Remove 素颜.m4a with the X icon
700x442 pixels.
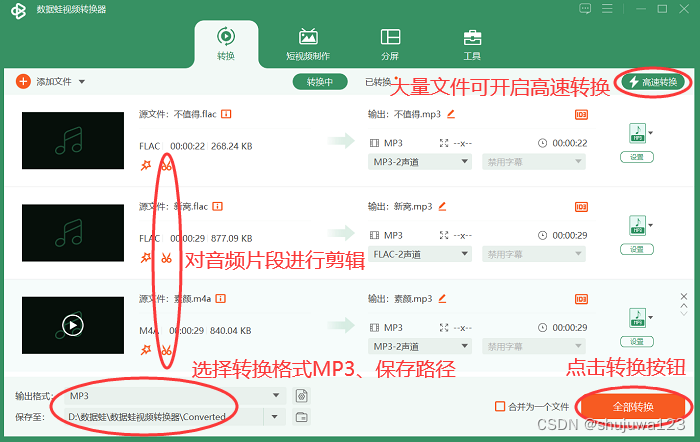(x=683, y=296)
